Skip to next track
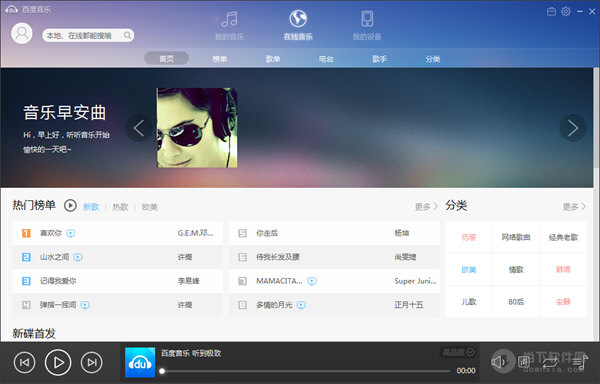The image size is (600, 384). [91, 362]
